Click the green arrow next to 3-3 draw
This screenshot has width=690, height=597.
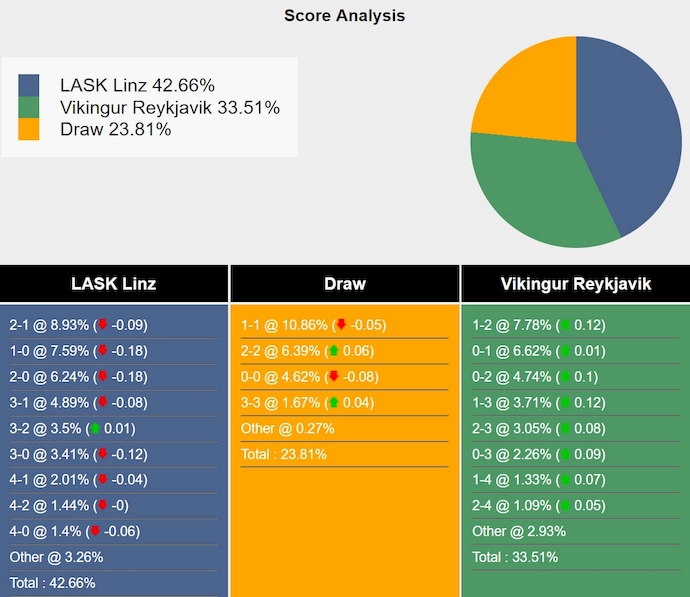[334, 403]
